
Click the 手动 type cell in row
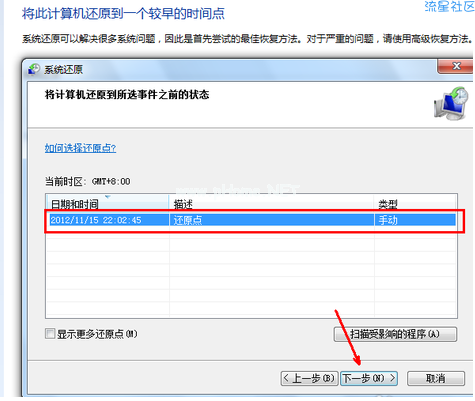(x=388, y=220)
